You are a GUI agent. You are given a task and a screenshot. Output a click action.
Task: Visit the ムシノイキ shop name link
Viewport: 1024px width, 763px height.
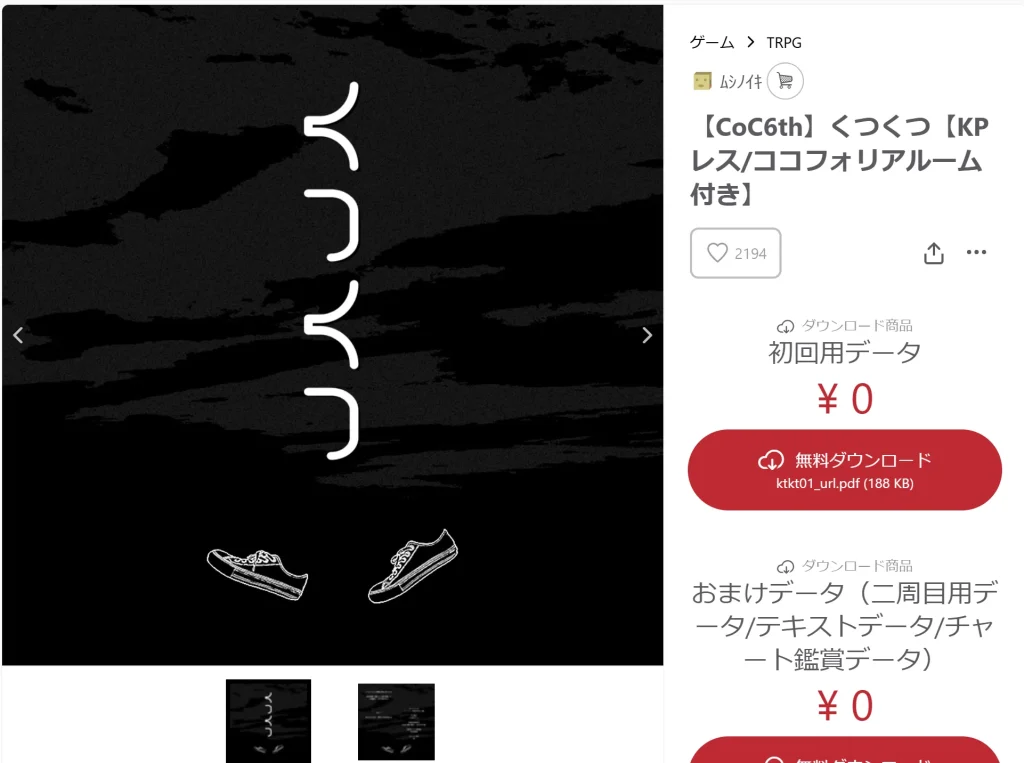[x=741, y=81]
